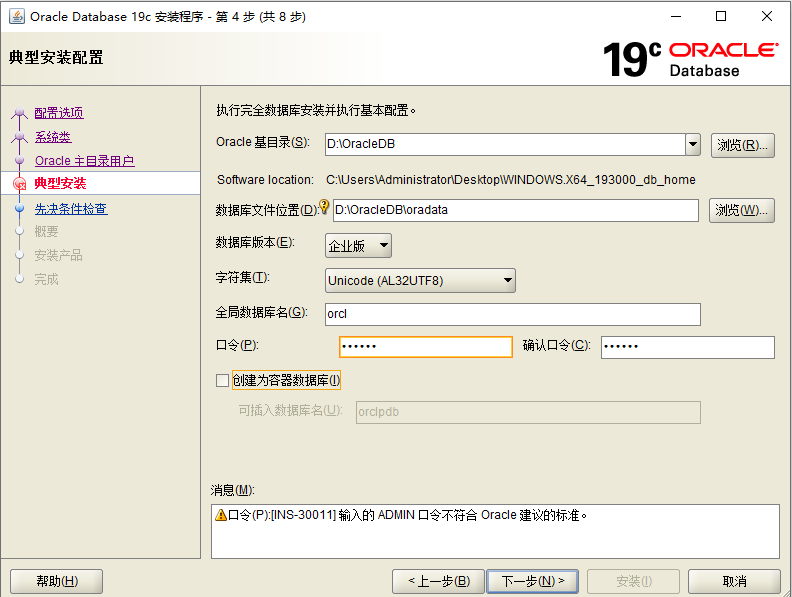792x597 pixels.
Task: Click the 全局数据库名 orcl field
Action: [x=513, y=314]
